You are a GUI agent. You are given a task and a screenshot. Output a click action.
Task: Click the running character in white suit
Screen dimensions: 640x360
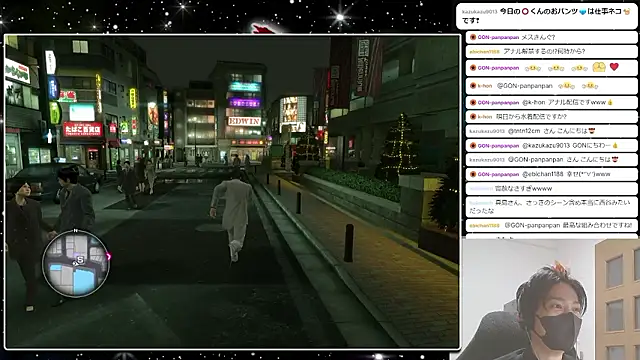tap(232, 216)
